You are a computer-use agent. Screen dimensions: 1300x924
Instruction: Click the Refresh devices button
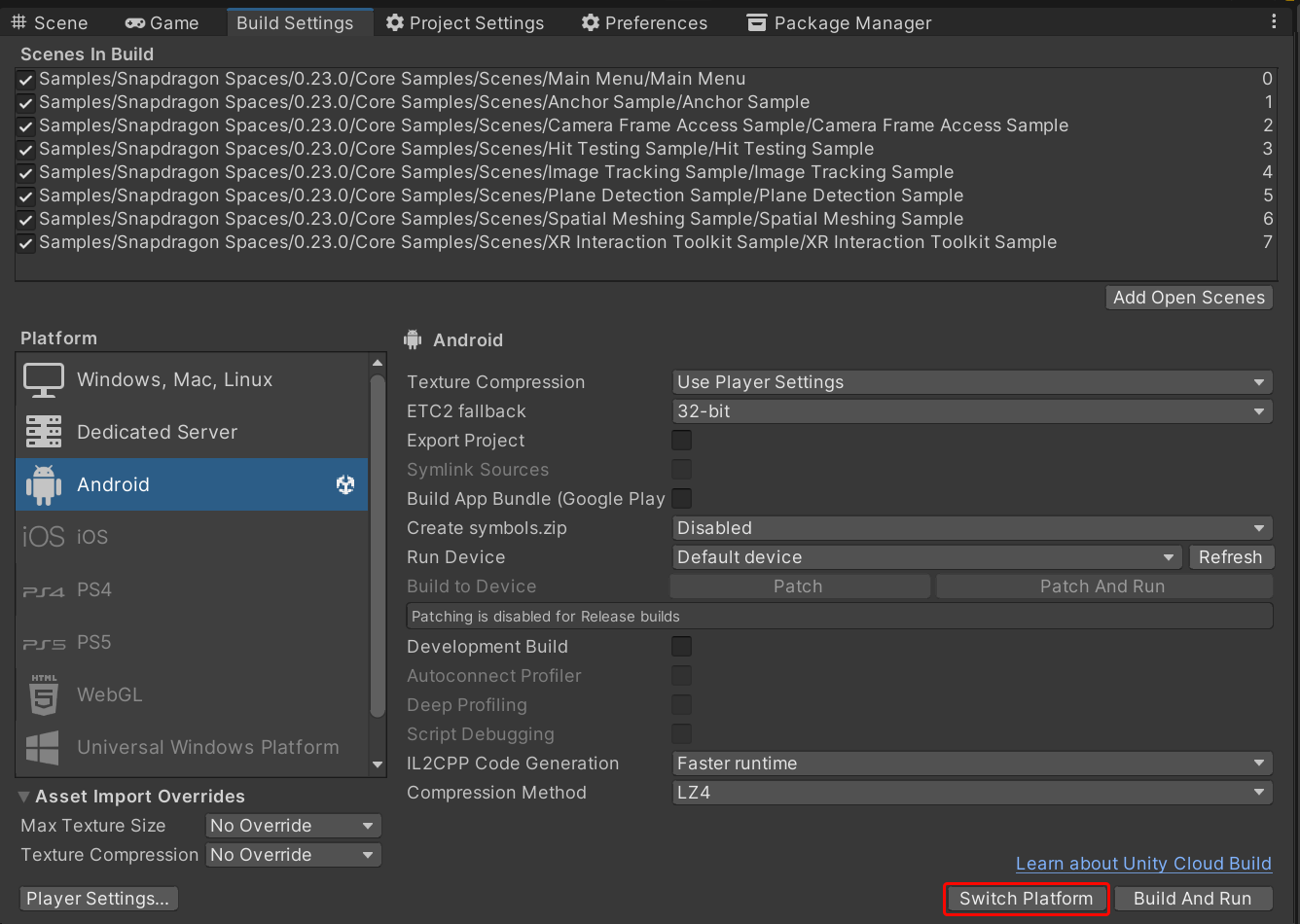(x=1230, y=557)
